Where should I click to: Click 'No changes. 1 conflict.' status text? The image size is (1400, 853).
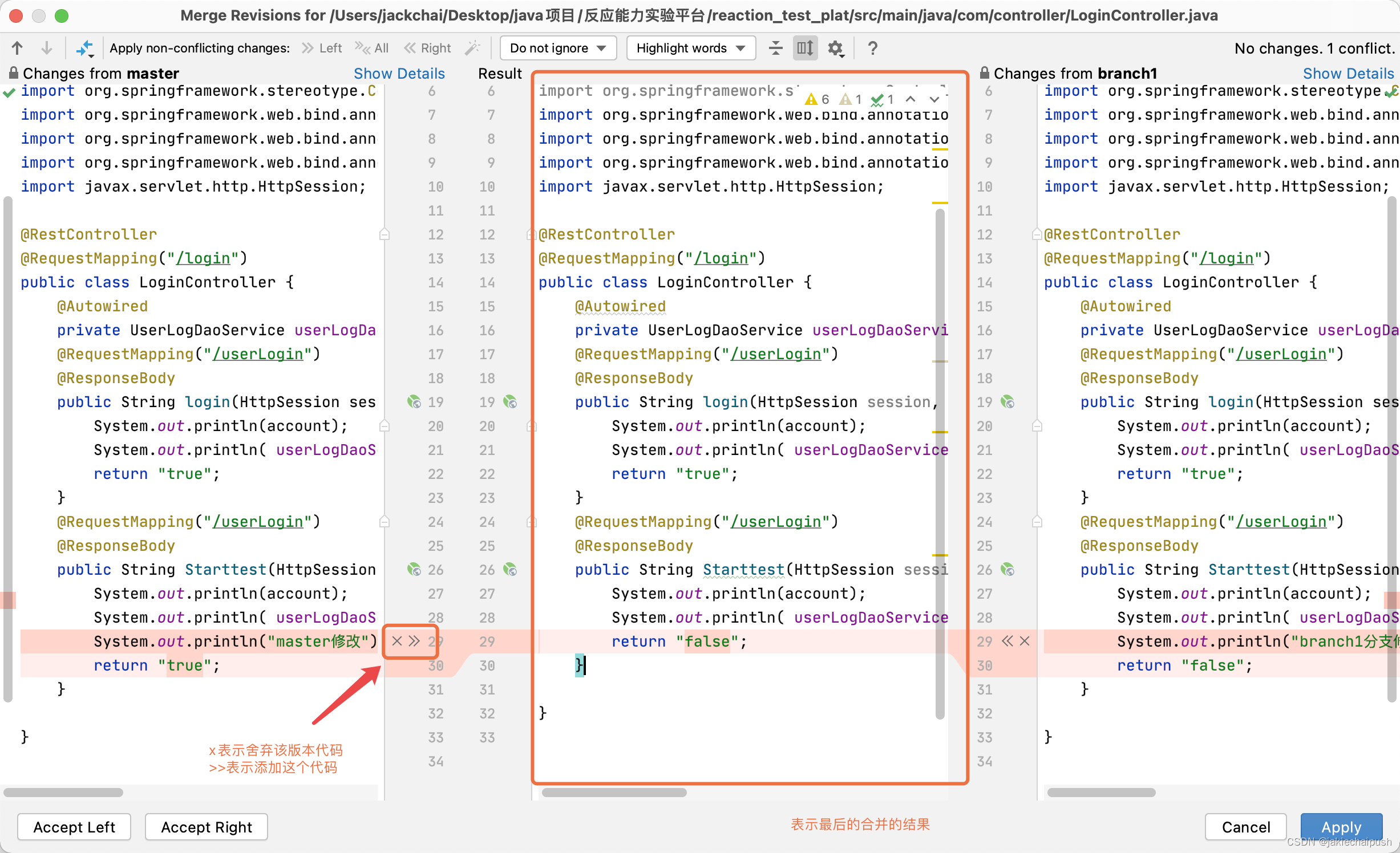click(x=1314, y=48)
